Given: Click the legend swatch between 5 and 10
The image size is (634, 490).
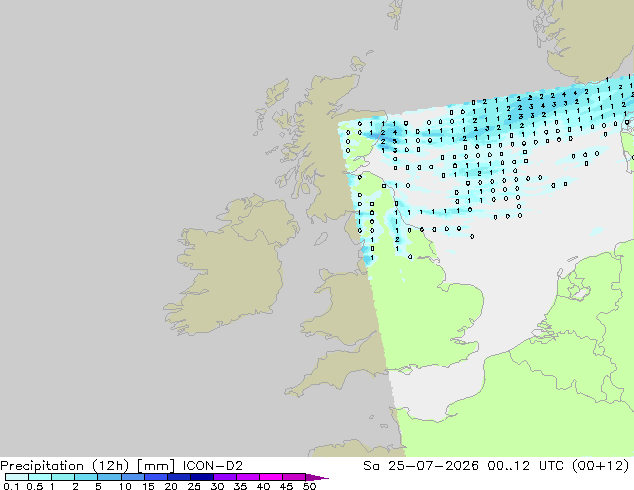Looking at the screenshot, I should [110, 477].
